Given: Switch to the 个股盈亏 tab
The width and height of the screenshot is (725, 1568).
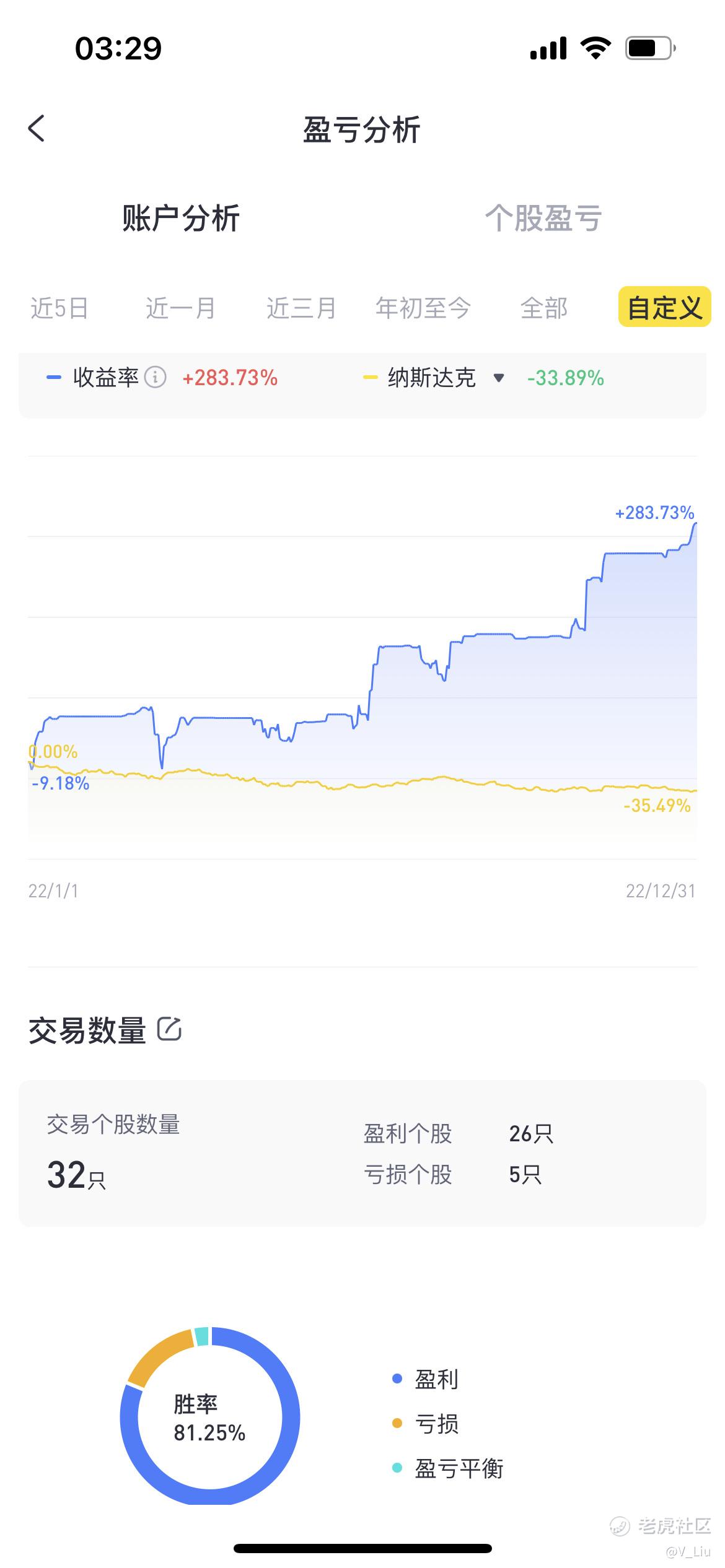Looking at the screenshot, I should [x=543, y=218].
